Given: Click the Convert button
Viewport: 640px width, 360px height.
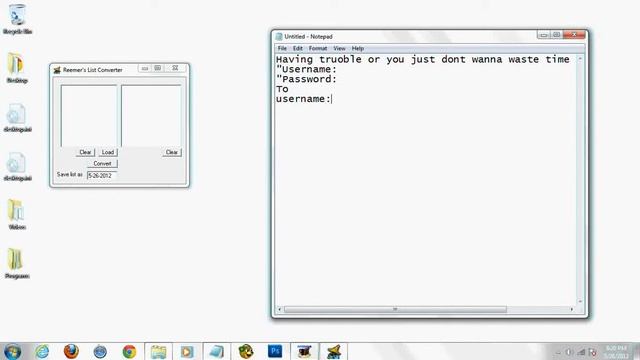Looking at the screenshot, I should 102,163.
